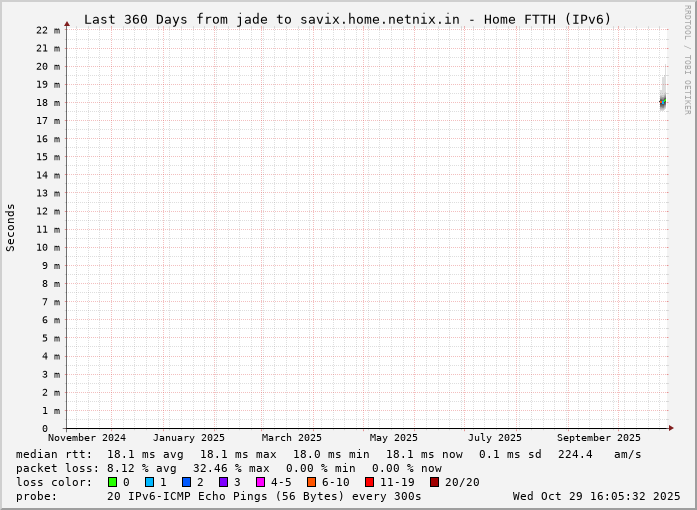The image size is (697, 510).
Task: Click the 'January 2025' x-axis label
Action: (189, 438)
